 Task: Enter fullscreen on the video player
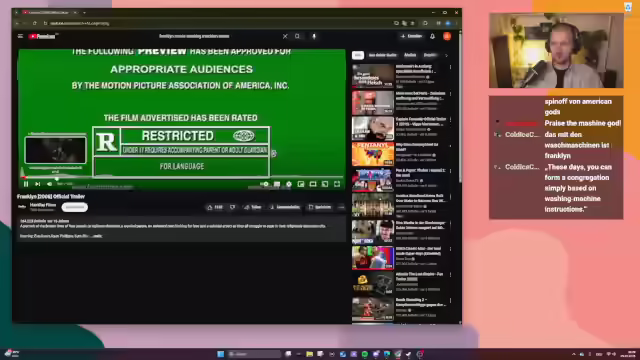point(337,184)
